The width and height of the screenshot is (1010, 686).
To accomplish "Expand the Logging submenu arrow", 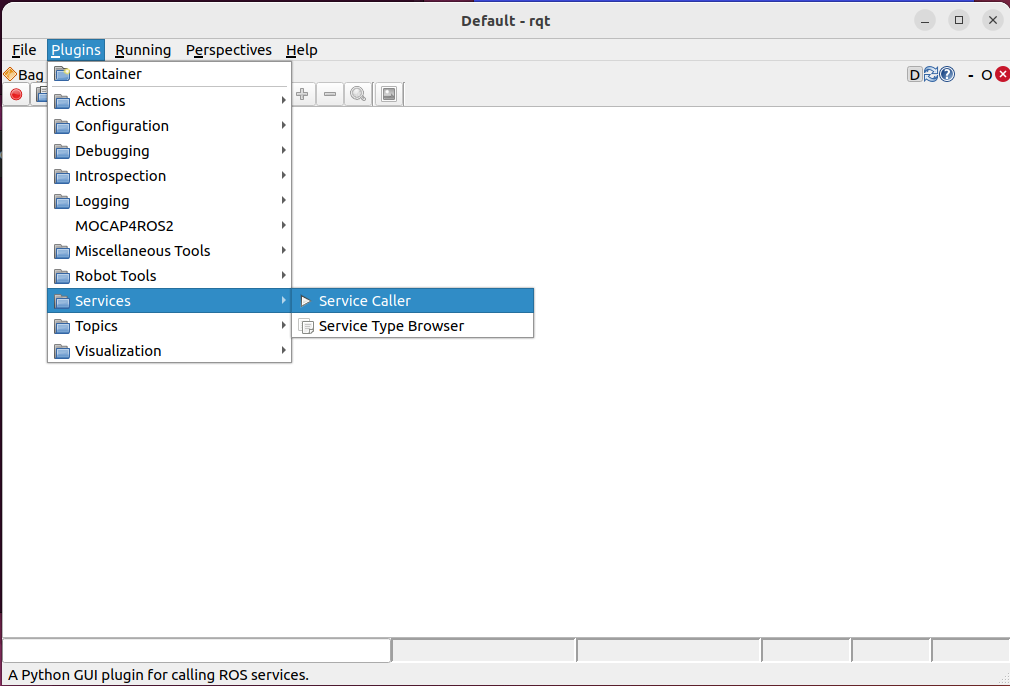I will point(283,201).
